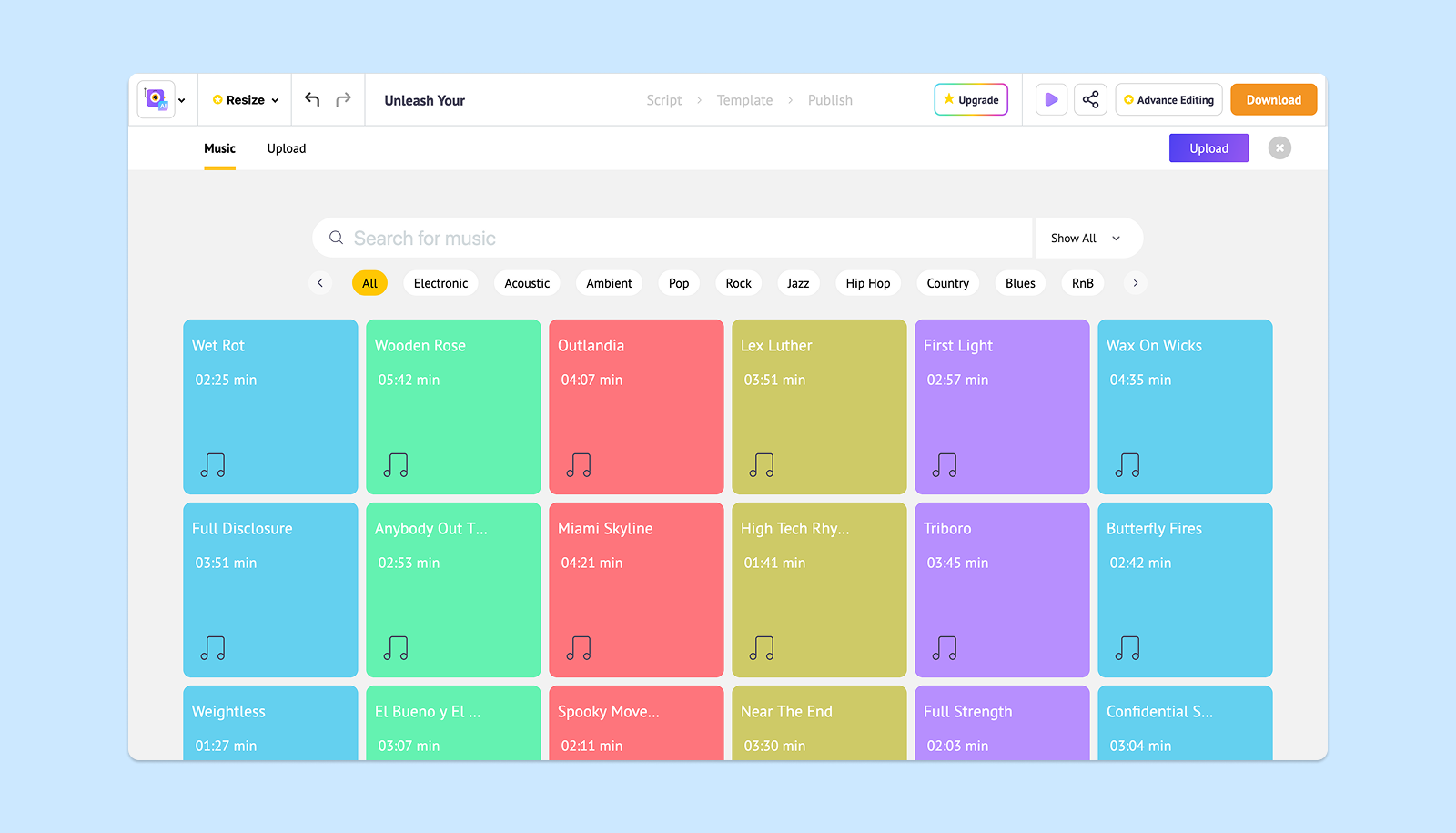Screen dimensions: 1456x833
Task: Go to the Template step
Action: (744, 100)
